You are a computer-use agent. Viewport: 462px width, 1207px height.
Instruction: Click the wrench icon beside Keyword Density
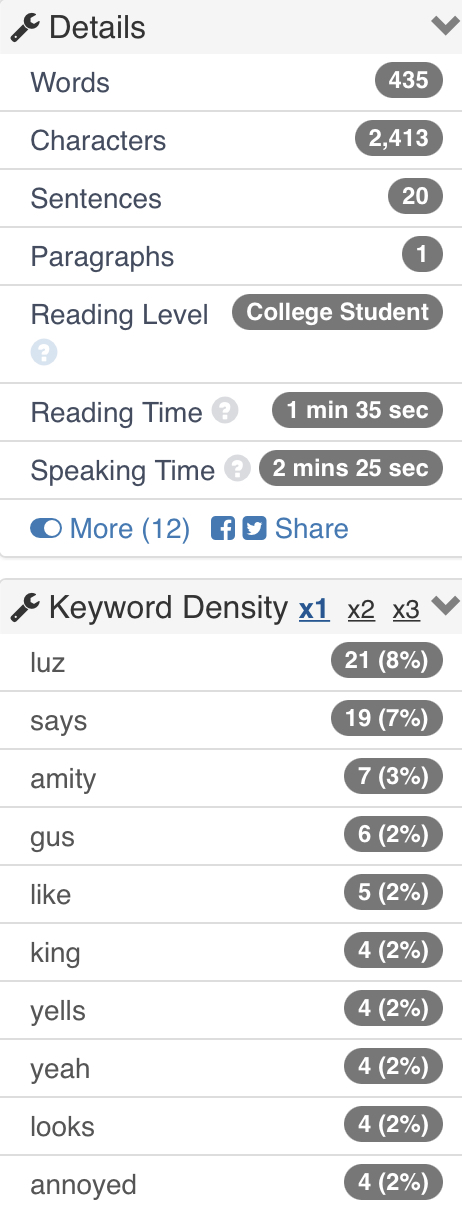[x=25, y=606]
